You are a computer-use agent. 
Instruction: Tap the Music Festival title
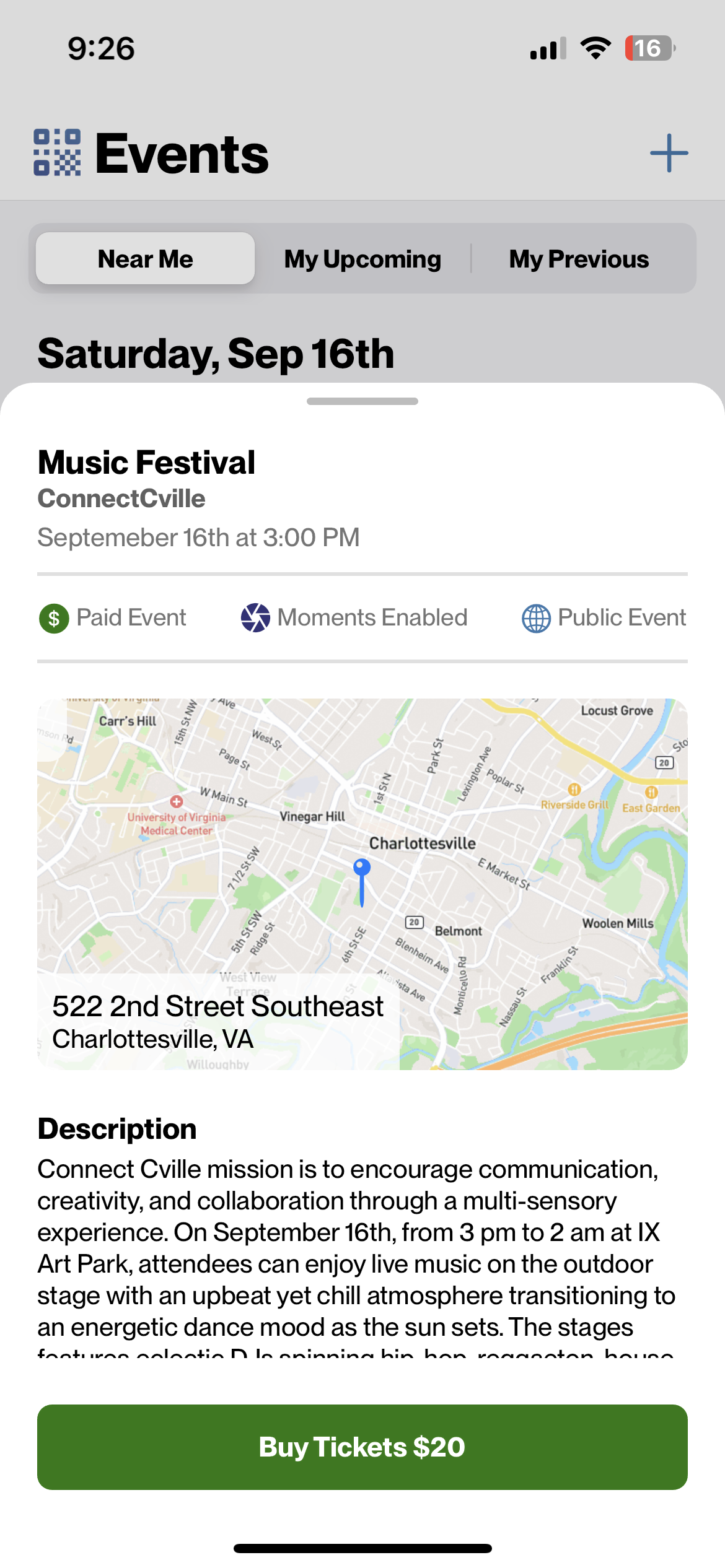click(x=146, y=462)
